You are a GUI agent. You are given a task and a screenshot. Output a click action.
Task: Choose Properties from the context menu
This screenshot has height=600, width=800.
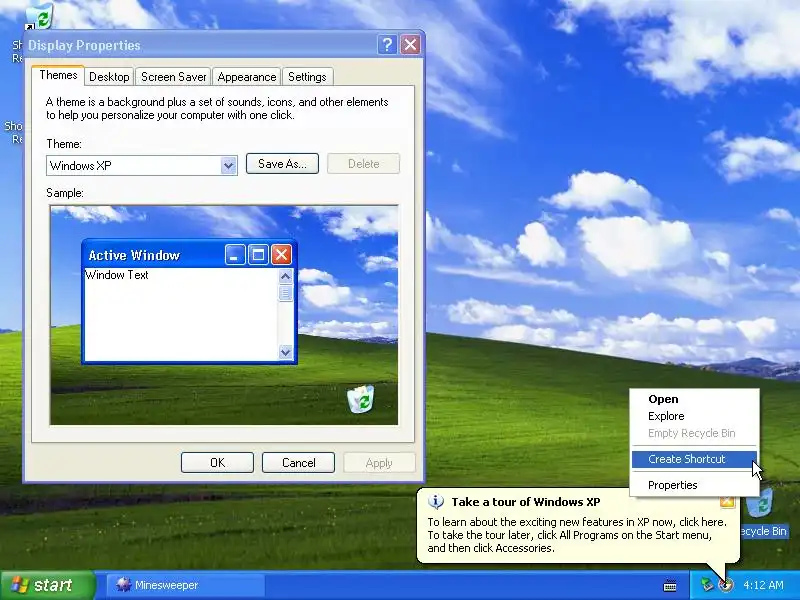click(x=694, y=485)
